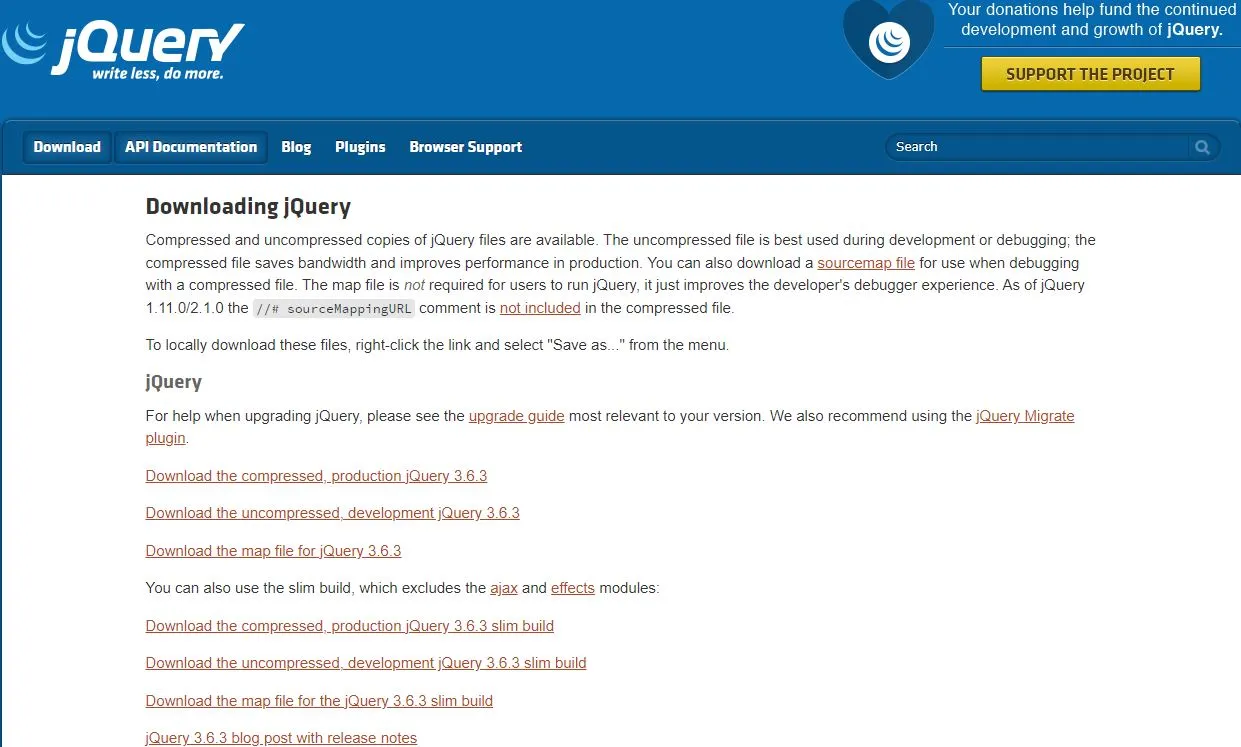The width and height of the screenshot is (1241, 747).
Task: Click the 'jQuery' section subheading
Action: 174,382
